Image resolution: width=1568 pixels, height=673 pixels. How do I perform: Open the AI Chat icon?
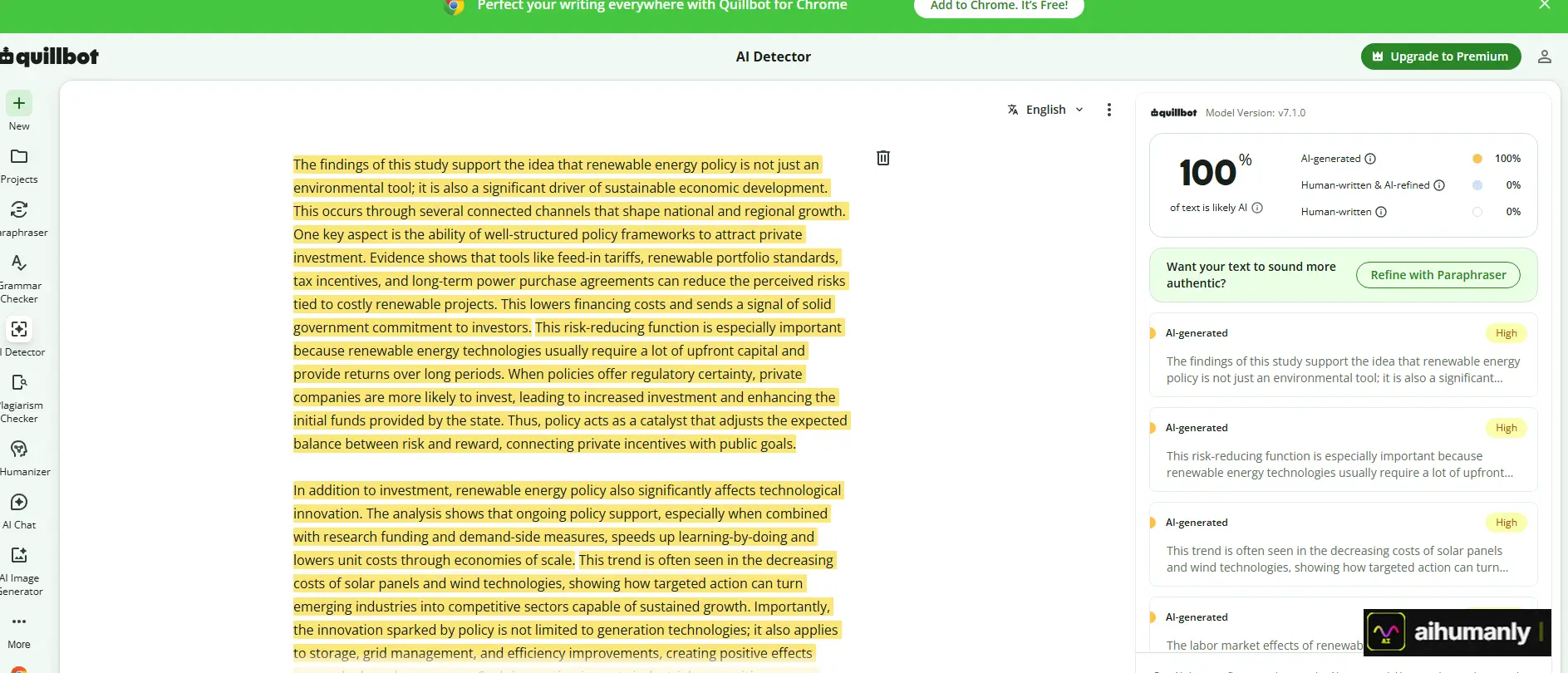pos(19,502)
